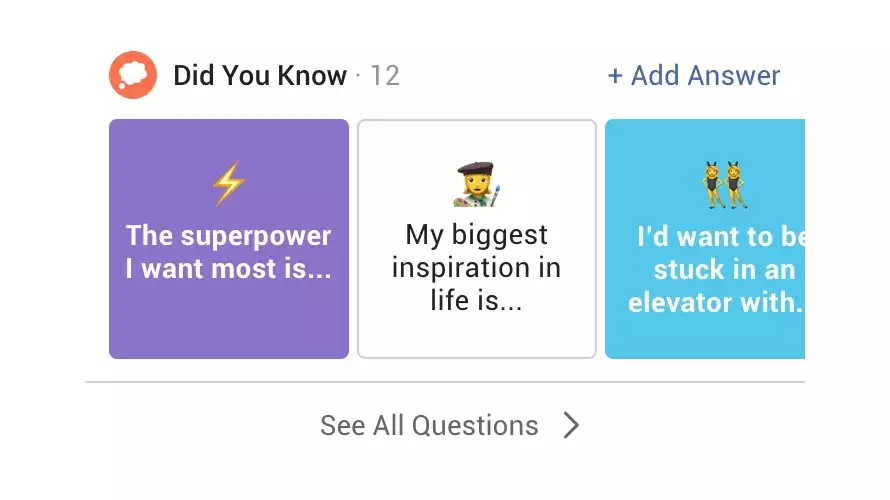Click the plus sign before Add Answer
This screenshot has width=890, height=500.
tap(615, 75)
